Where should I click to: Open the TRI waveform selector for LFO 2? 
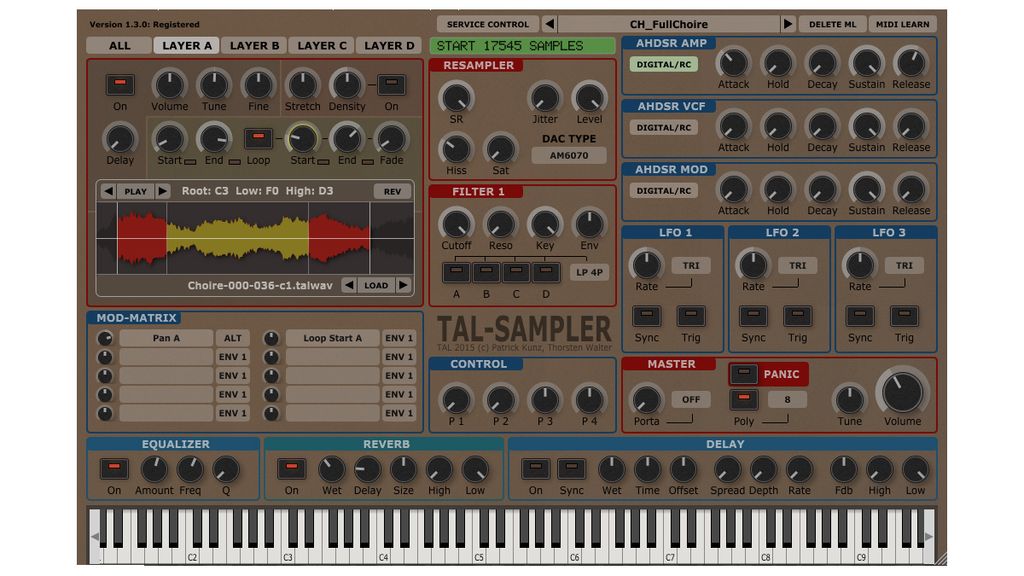point(797,265)
